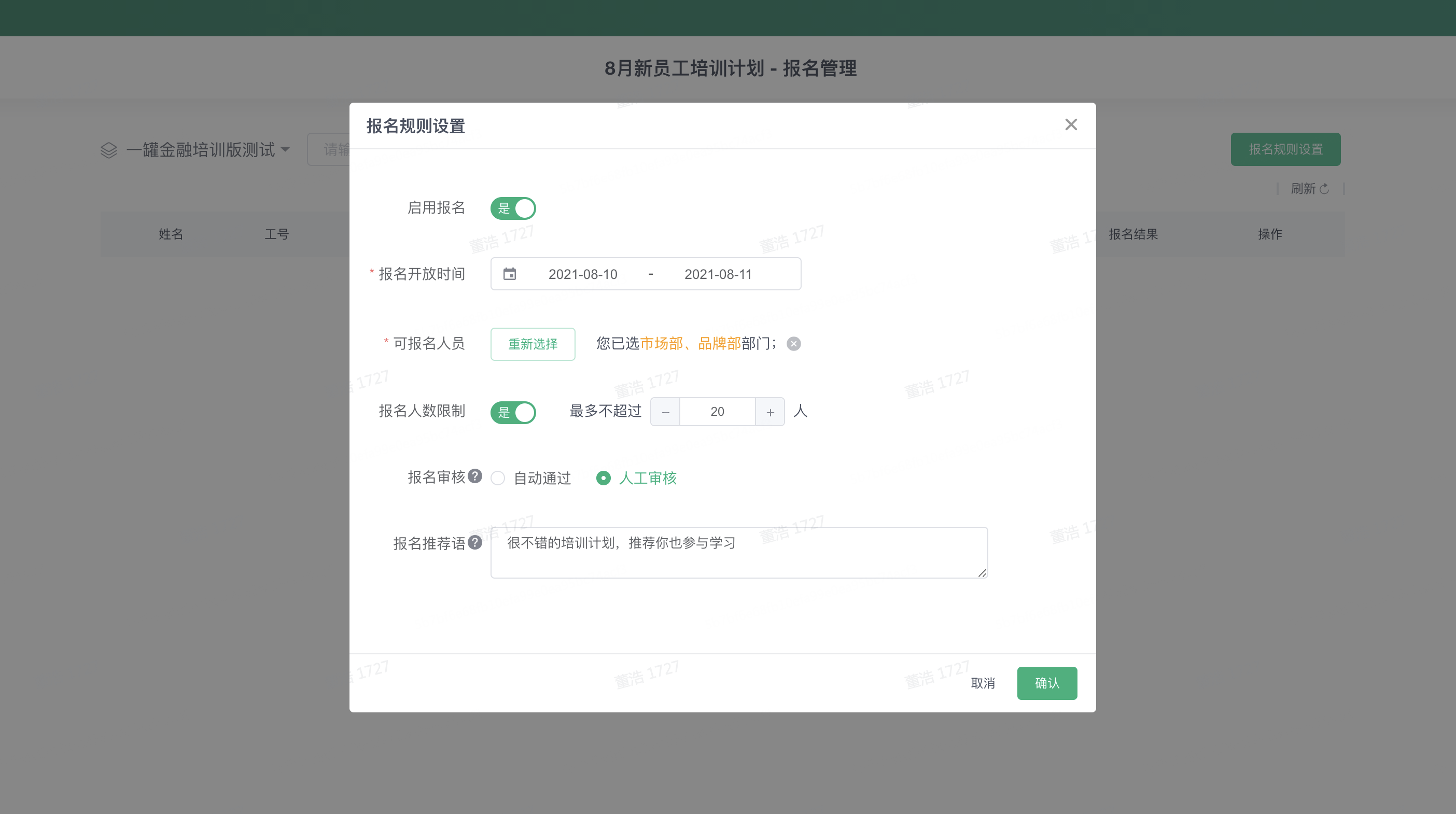Open the 一罐金融培训版测试 dropdown
Viewport: 1456px width, 814px height.
click(x=208, y=150)
